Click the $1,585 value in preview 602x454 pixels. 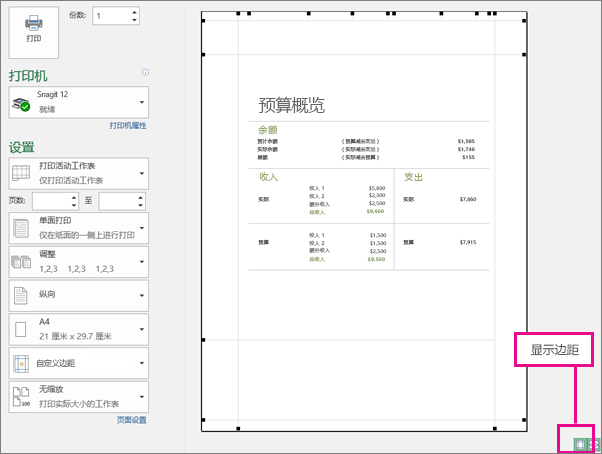click(466, 141)
